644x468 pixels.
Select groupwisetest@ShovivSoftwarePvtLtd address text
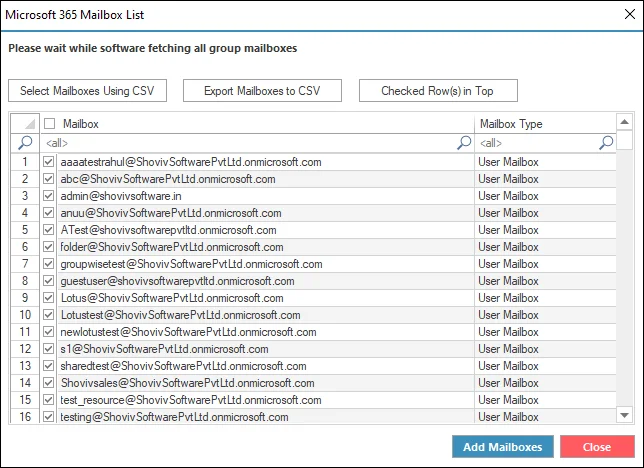point(191,264)
